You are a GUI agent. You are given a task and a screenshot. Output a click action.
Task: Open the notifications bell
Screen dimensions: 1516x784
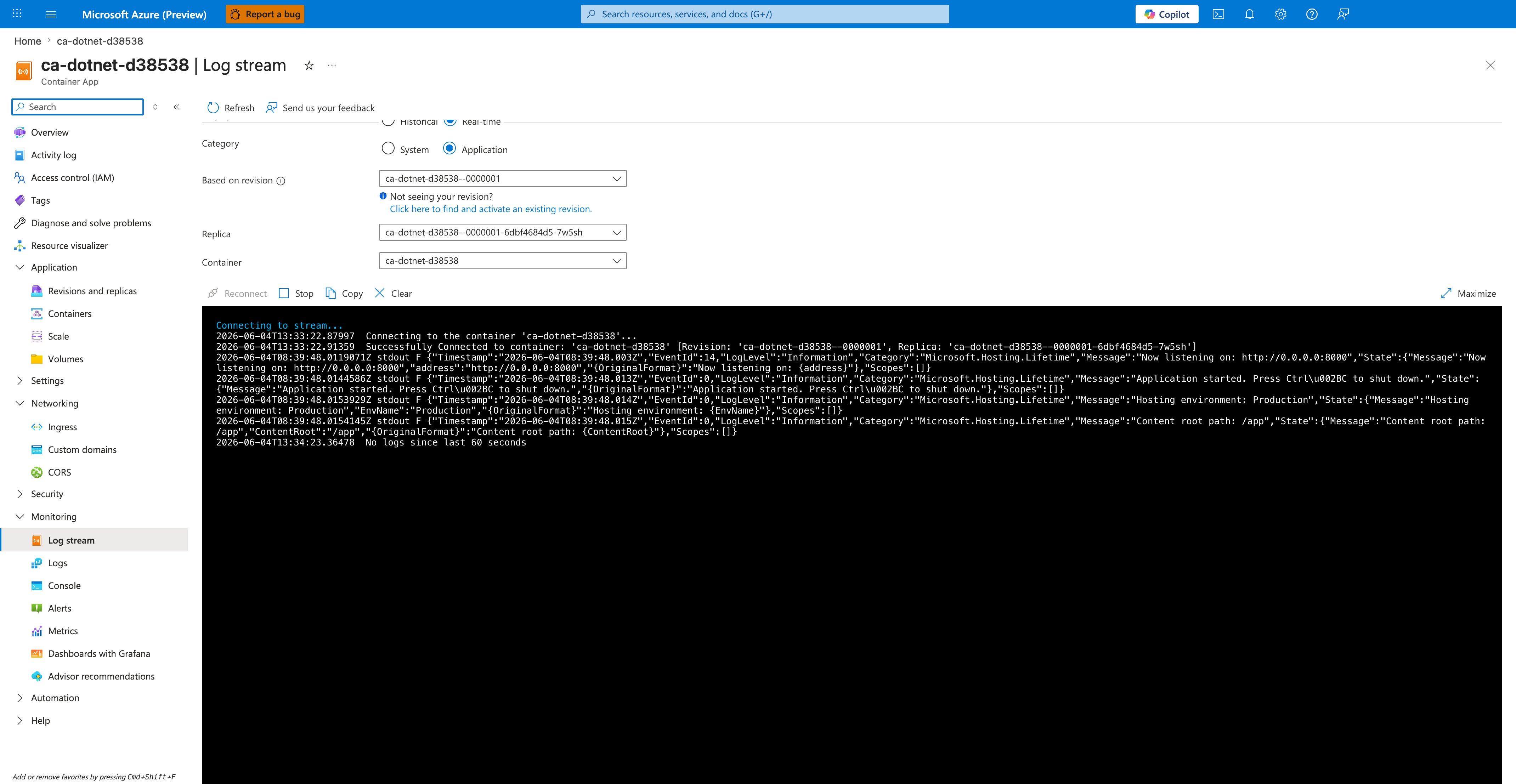1249,14
